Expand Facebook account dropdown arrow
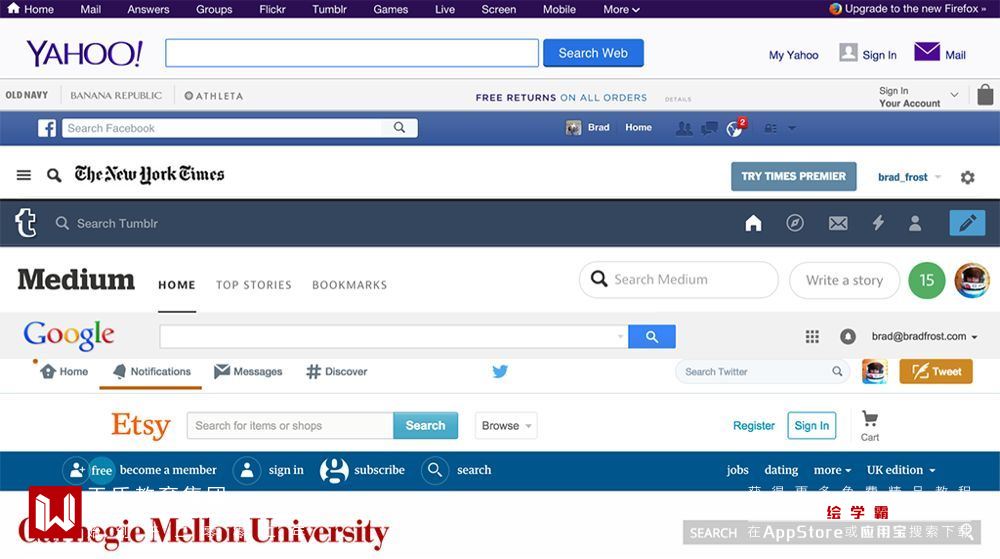 tap(791, 128)
